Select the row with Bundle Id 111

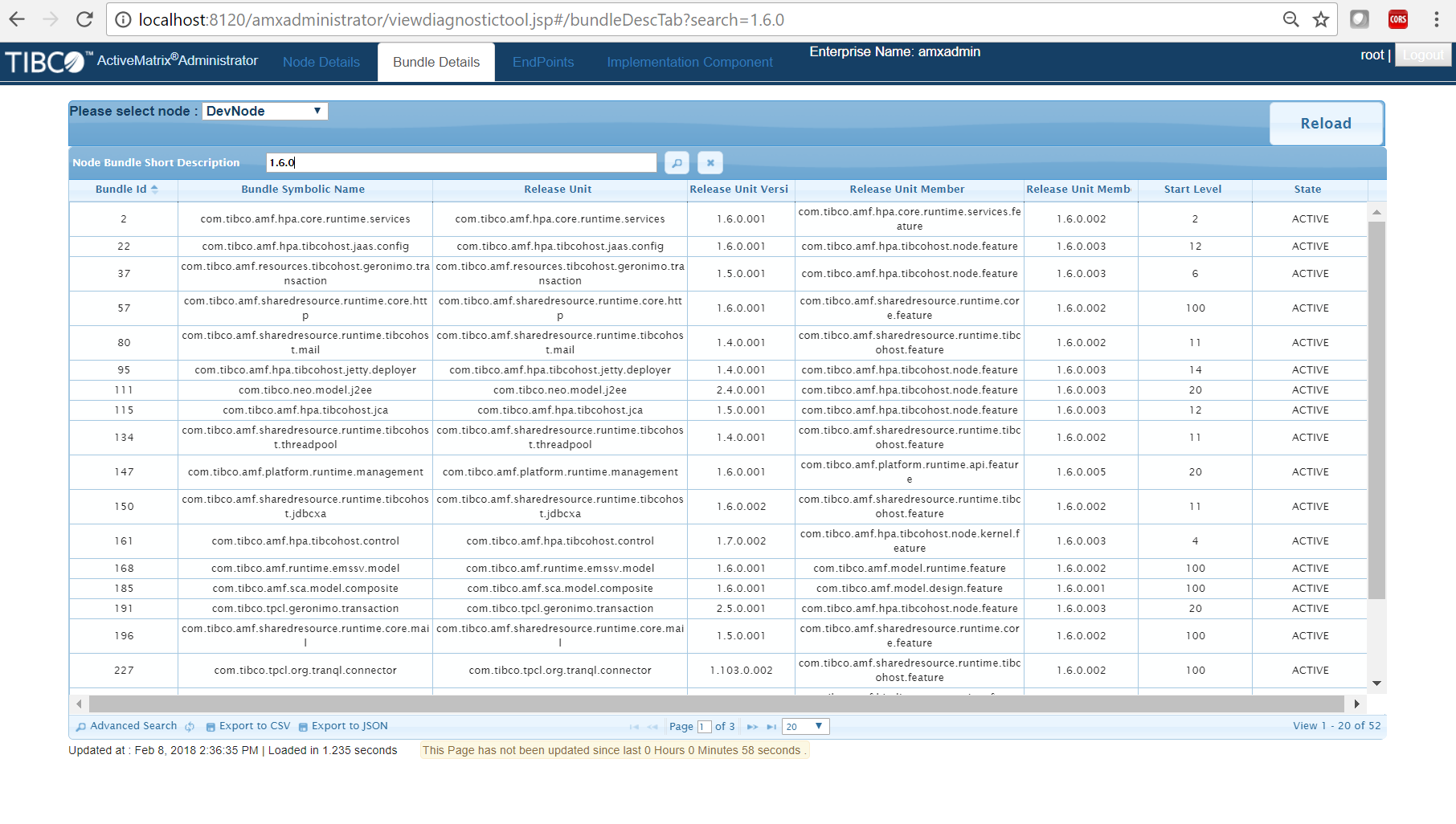click(x=718, y=390)
